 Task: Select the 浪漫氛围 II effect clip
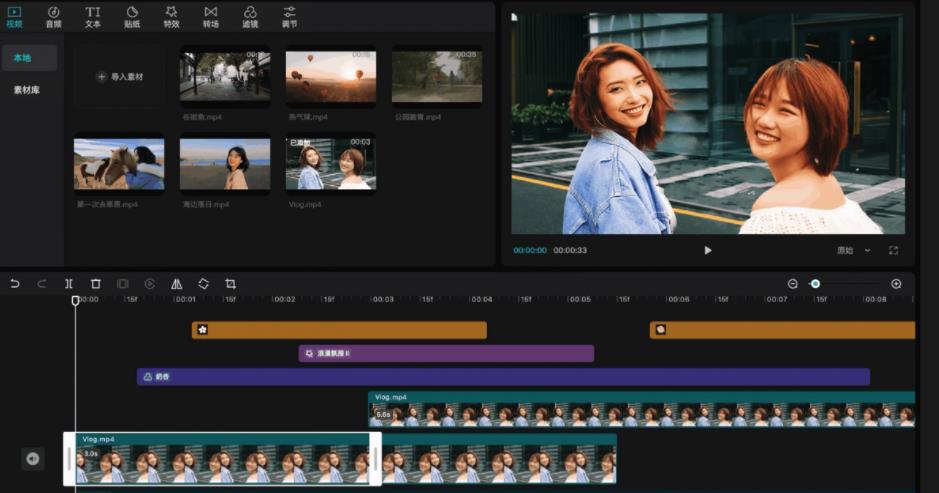coord(446,353)
